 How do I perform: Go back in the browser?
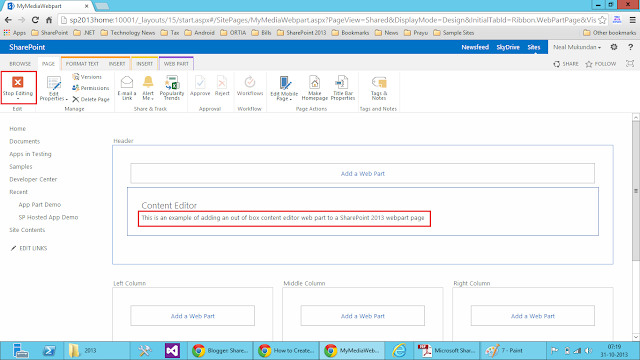[8, 20]
